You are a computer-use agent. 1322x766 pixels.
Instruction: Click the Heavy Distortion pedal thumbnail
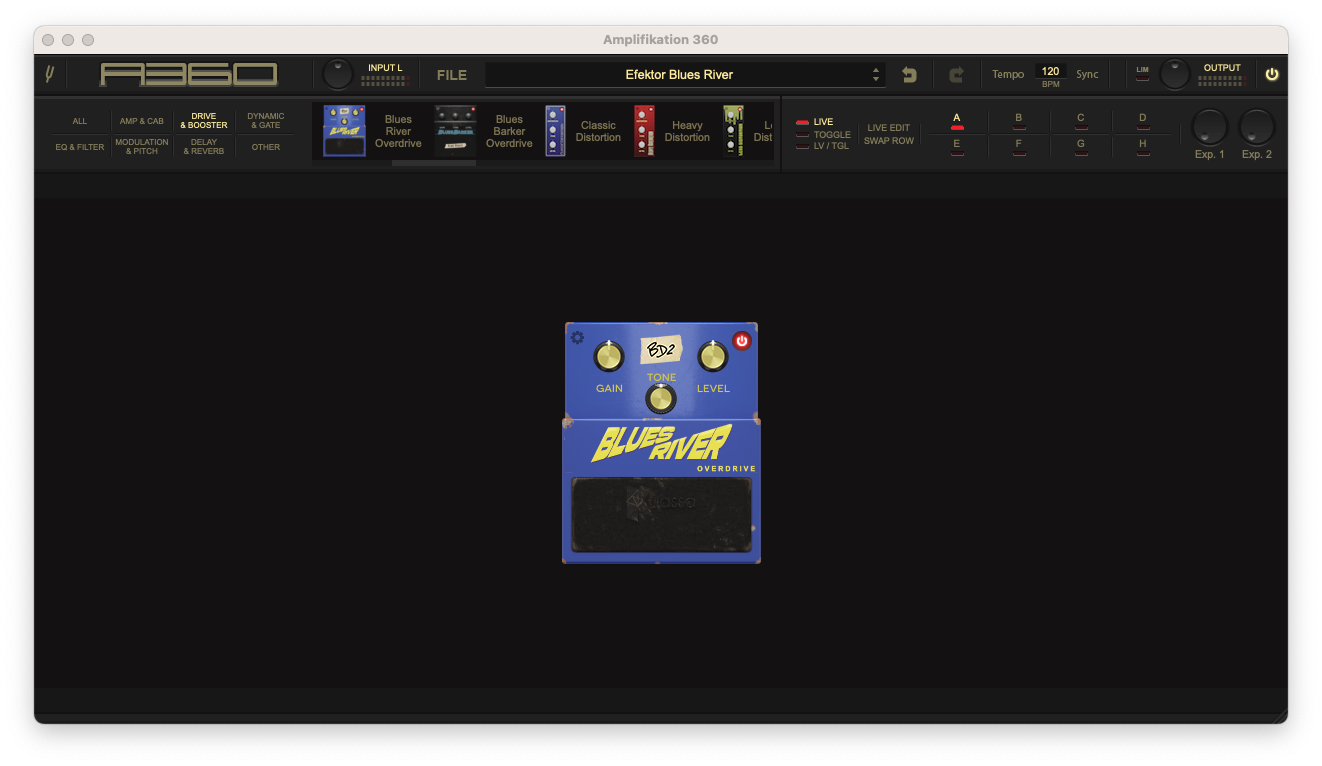[644, 131]
